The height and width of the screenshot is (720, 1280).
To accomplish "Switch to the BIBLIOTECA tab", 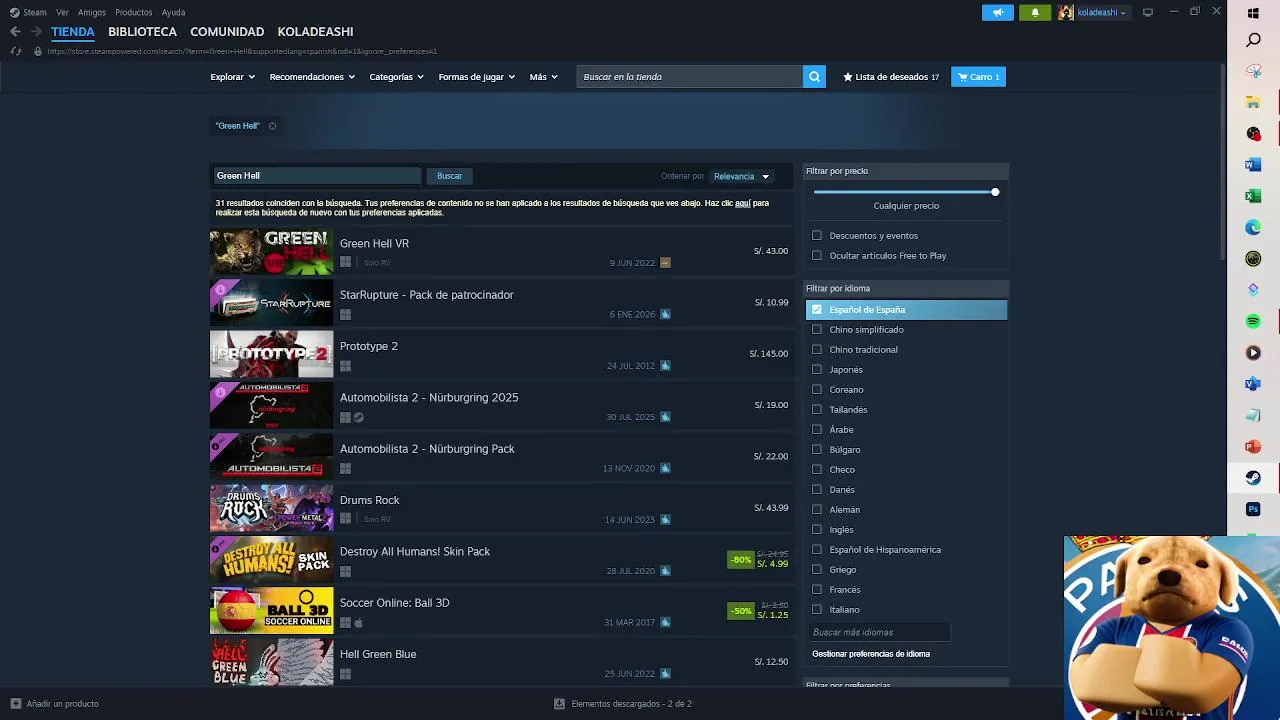I will coord(142,32).
